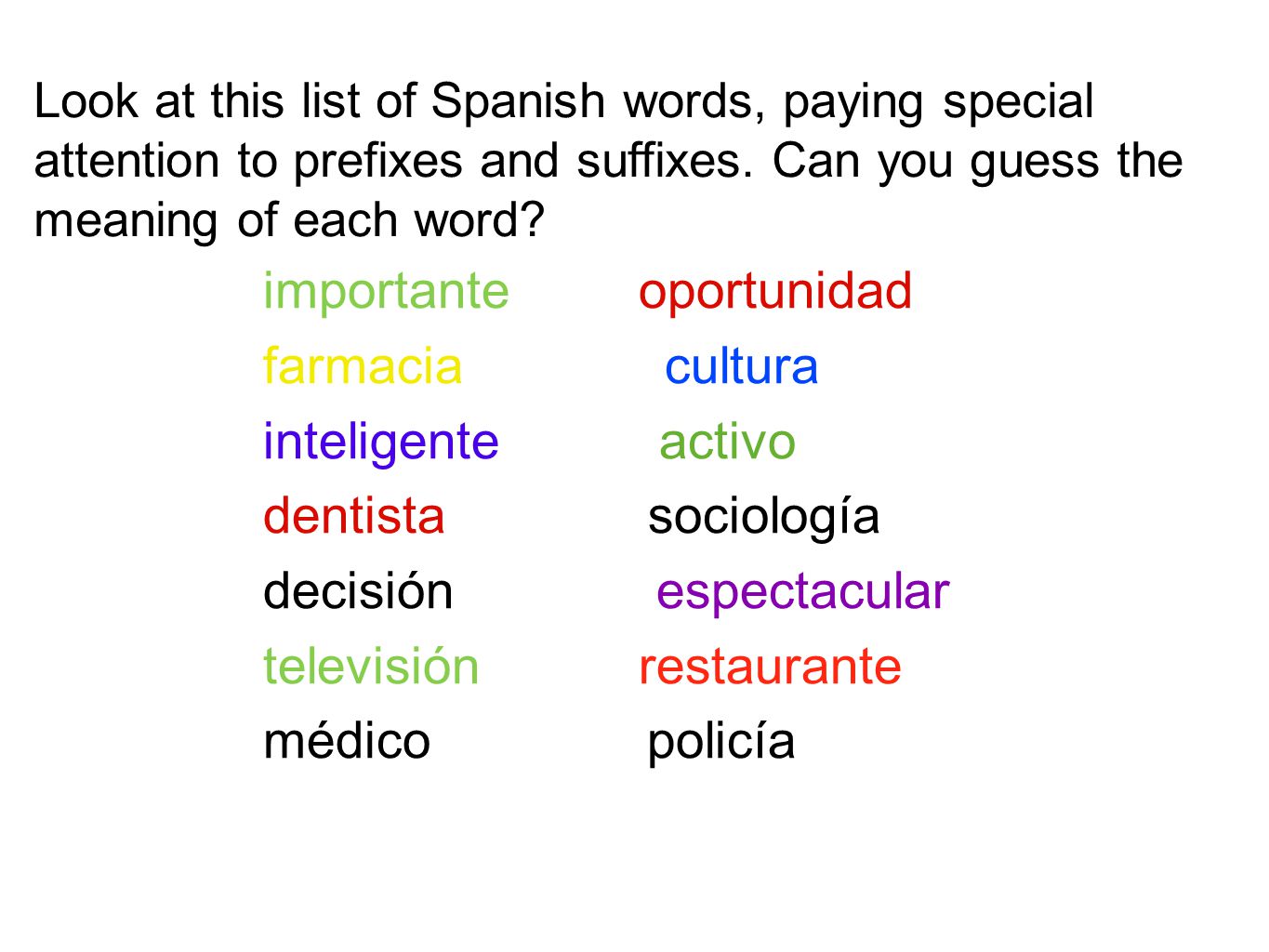Select the red word restaurante

pyautogui.click(x=770, y=668)
